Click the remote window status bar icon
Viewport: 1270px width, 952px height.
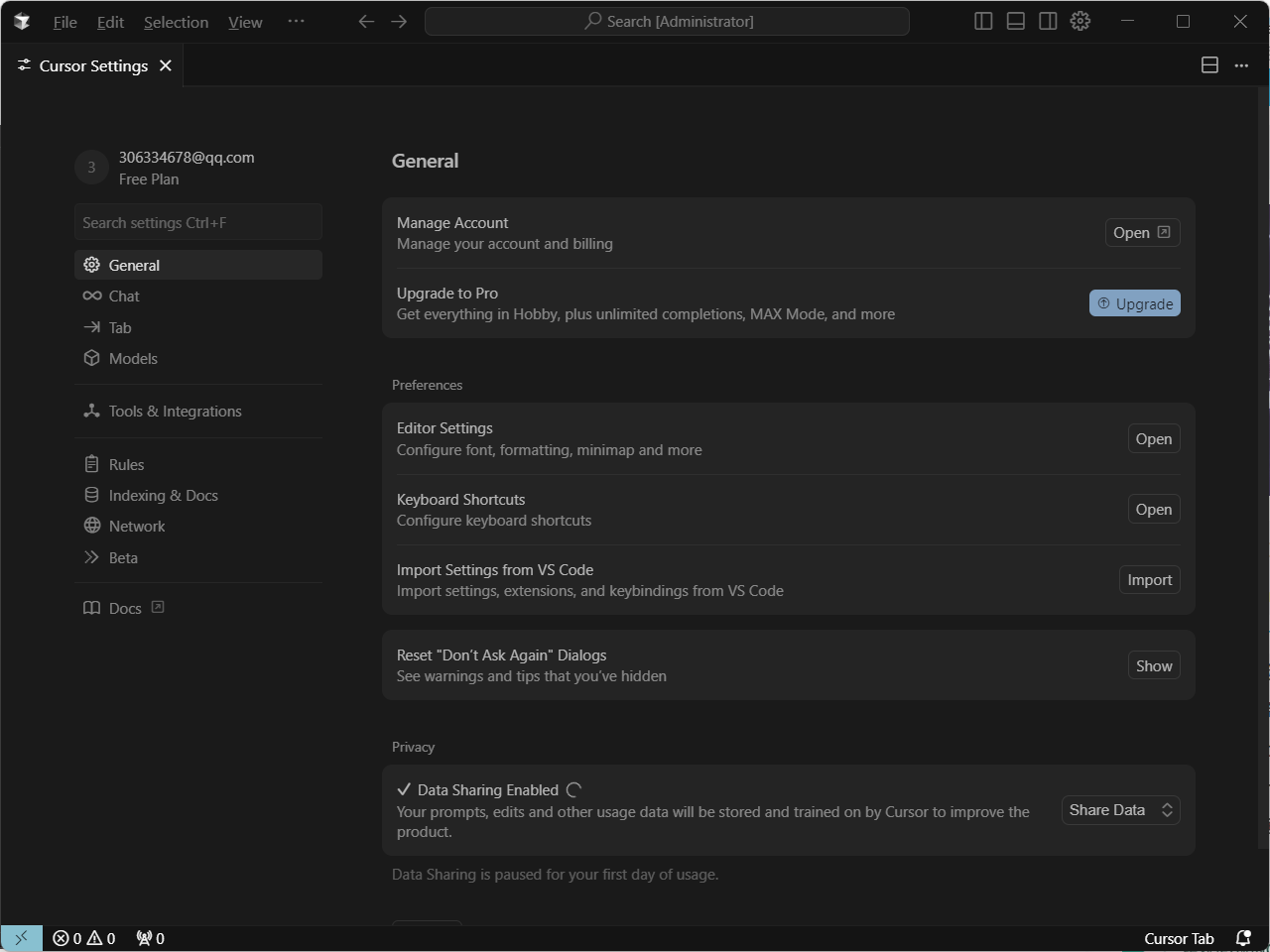point(21,938)
